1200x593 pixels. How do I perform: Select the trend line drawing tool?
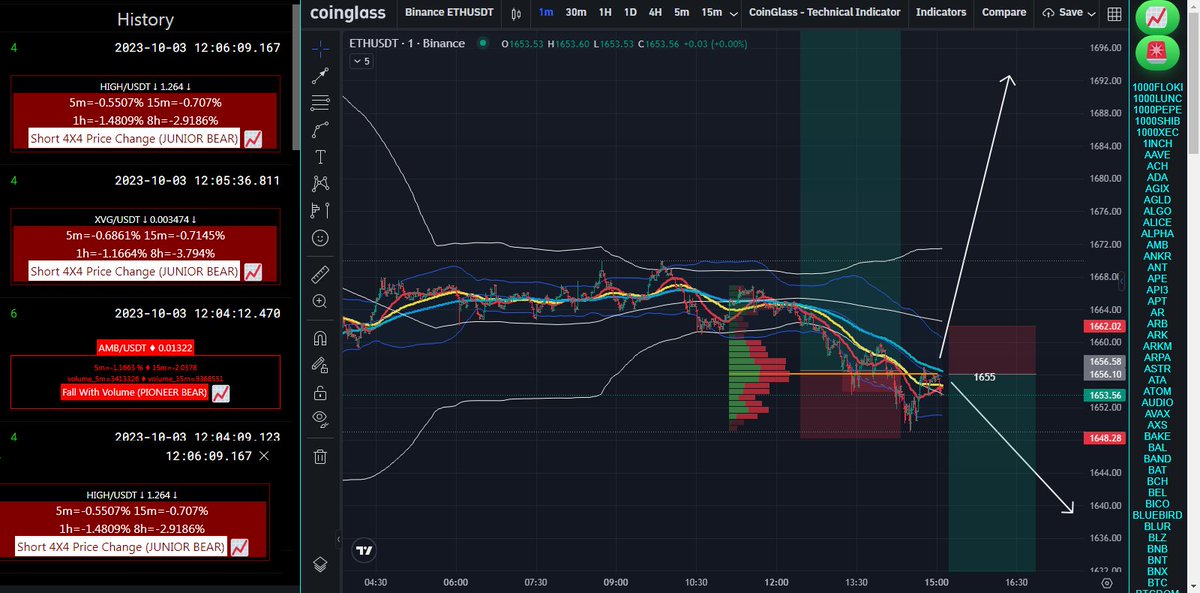320,75
